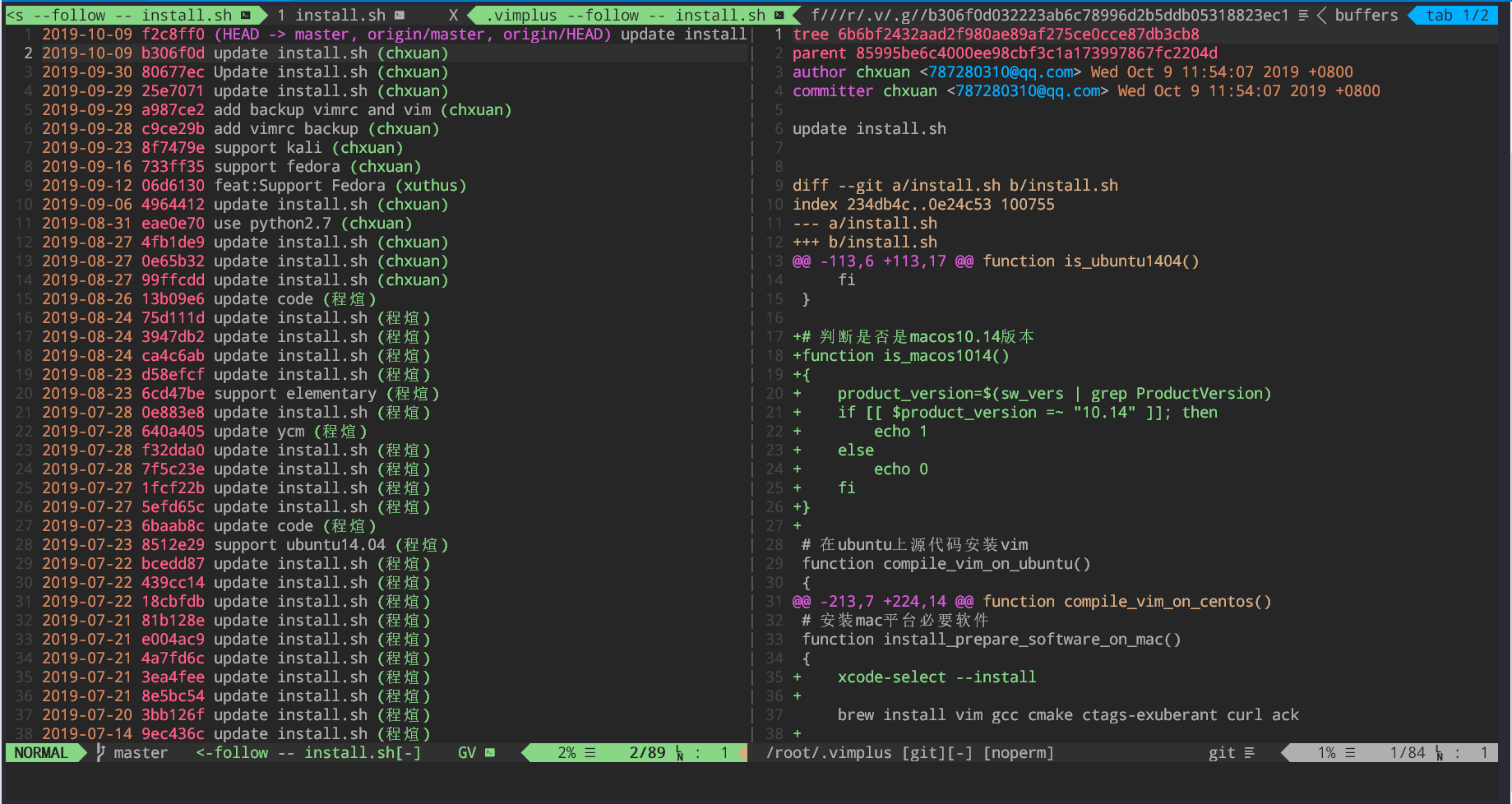Image resolution: width=1512 pixels, height=804 pixels.
Task: Click hunk header '@@ -113,6 +113,17 @@'
Action: 883,261
